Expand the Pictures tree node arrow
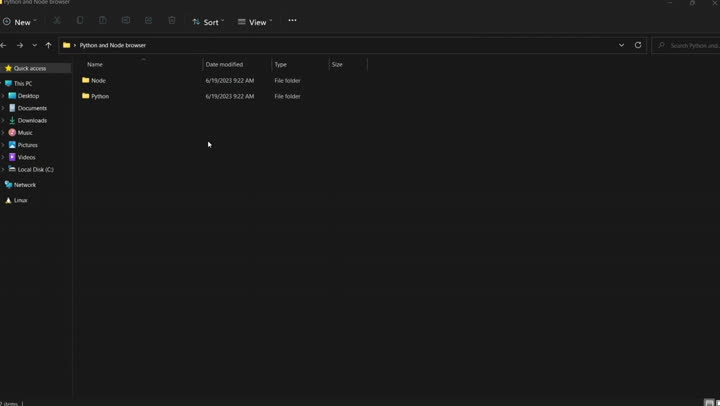Viewport: 720px width, 406px height. pyautogui.click(x=3, y=145)
